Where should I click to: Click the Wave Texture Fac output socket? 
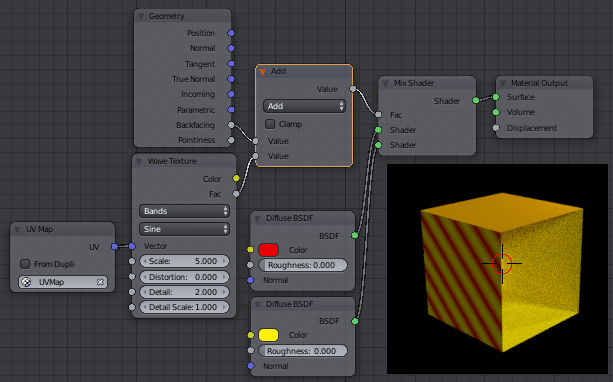236,194
